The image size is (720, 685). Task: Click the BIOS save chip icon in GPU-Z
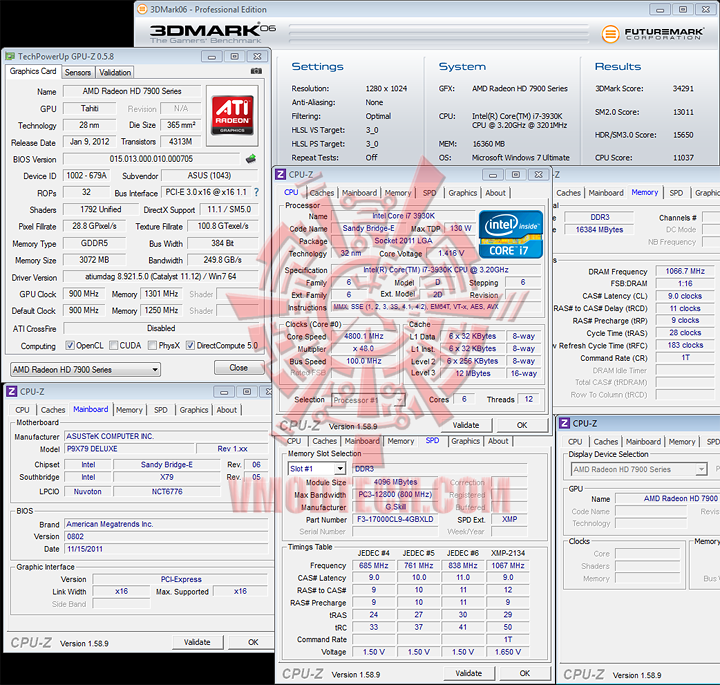[x=251, y=159]
